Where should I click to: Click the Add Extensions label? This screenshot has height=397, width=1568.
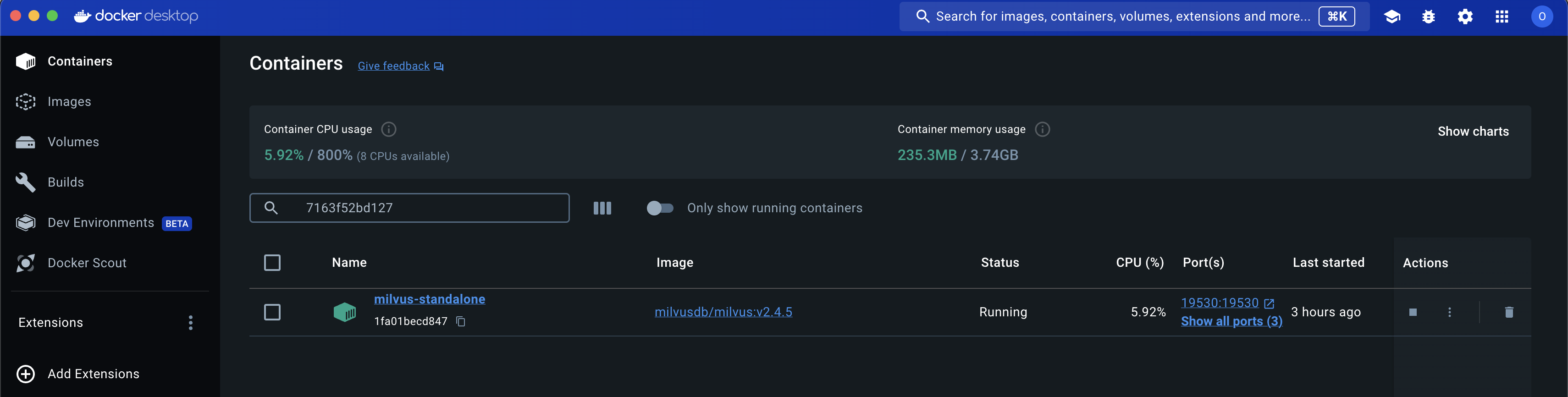pyautogui.click(x=94, y=374)
